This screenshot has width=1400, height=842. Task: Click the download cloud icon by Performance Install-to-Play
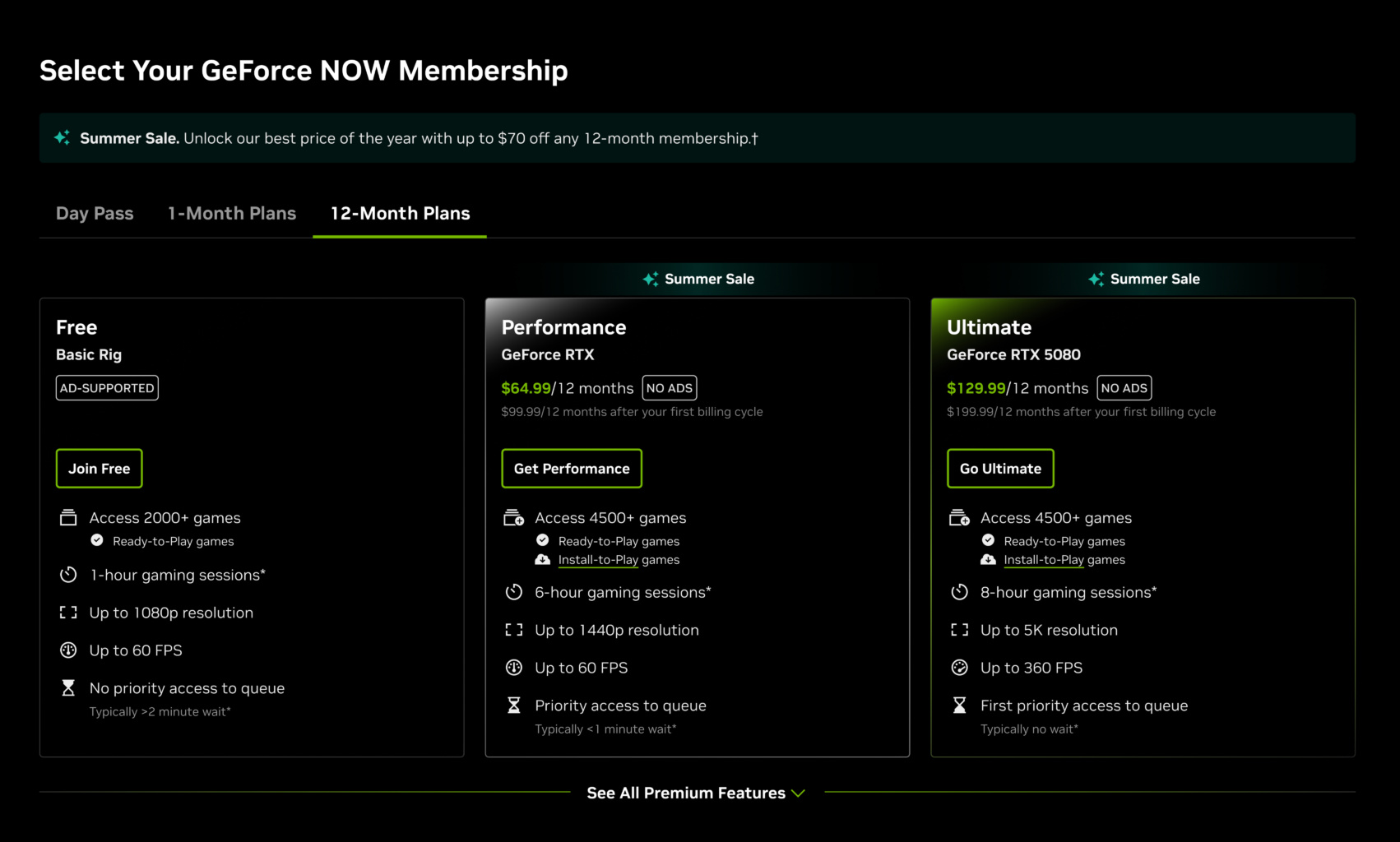(542, 559)
